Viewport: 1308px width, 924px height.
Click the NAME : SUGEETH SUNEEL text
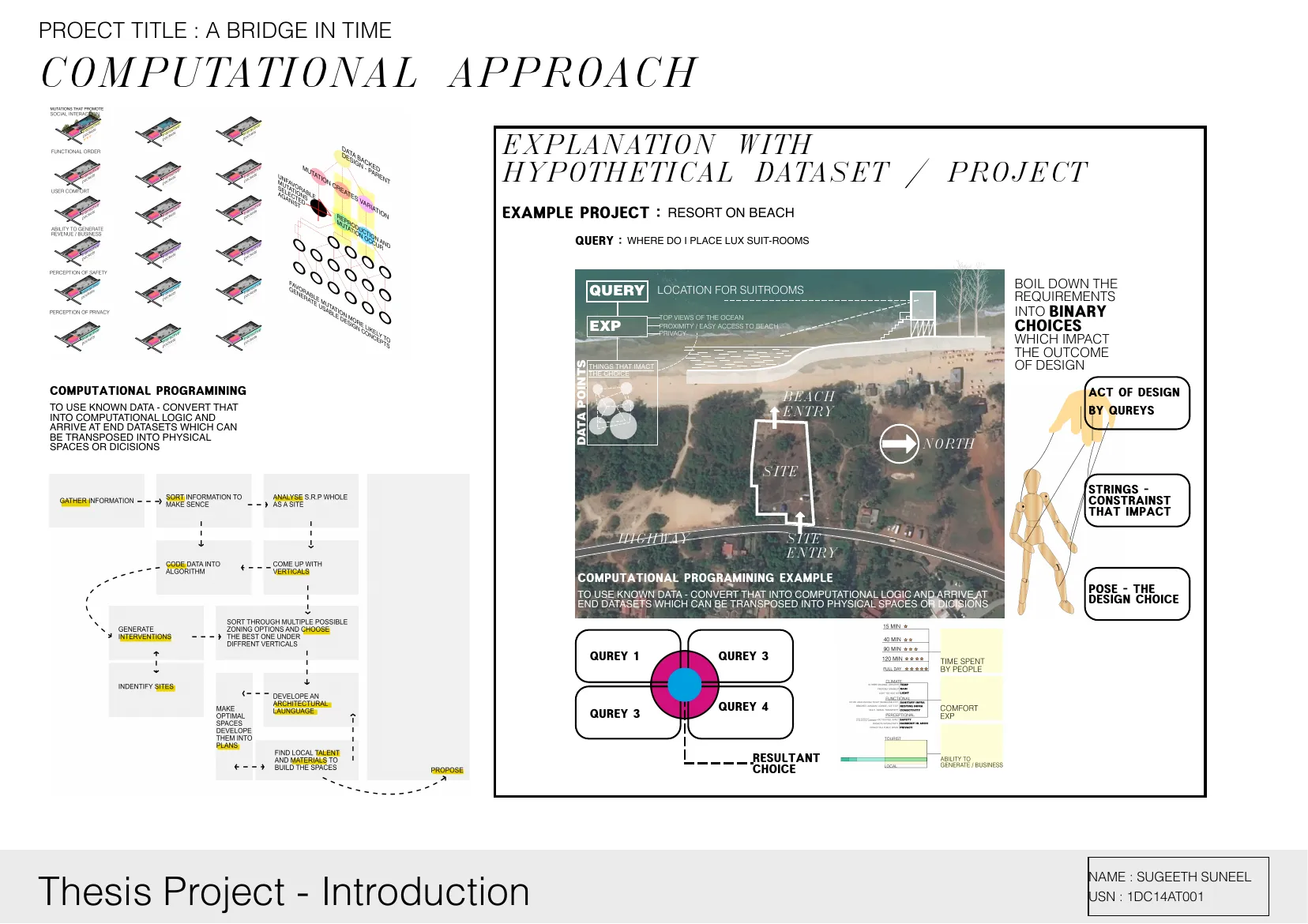pos(1170,877)
